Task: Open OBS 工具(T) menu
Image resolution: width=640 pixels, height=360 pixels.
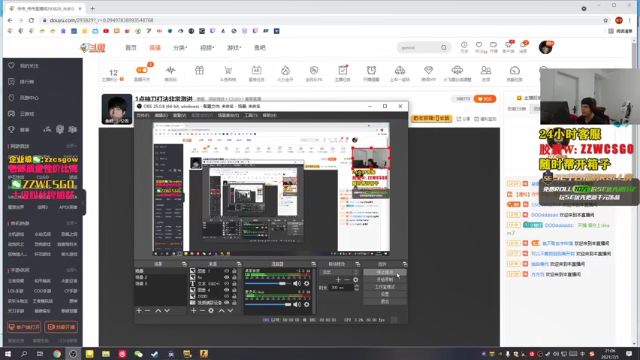Action: click(x=251, y=116)
